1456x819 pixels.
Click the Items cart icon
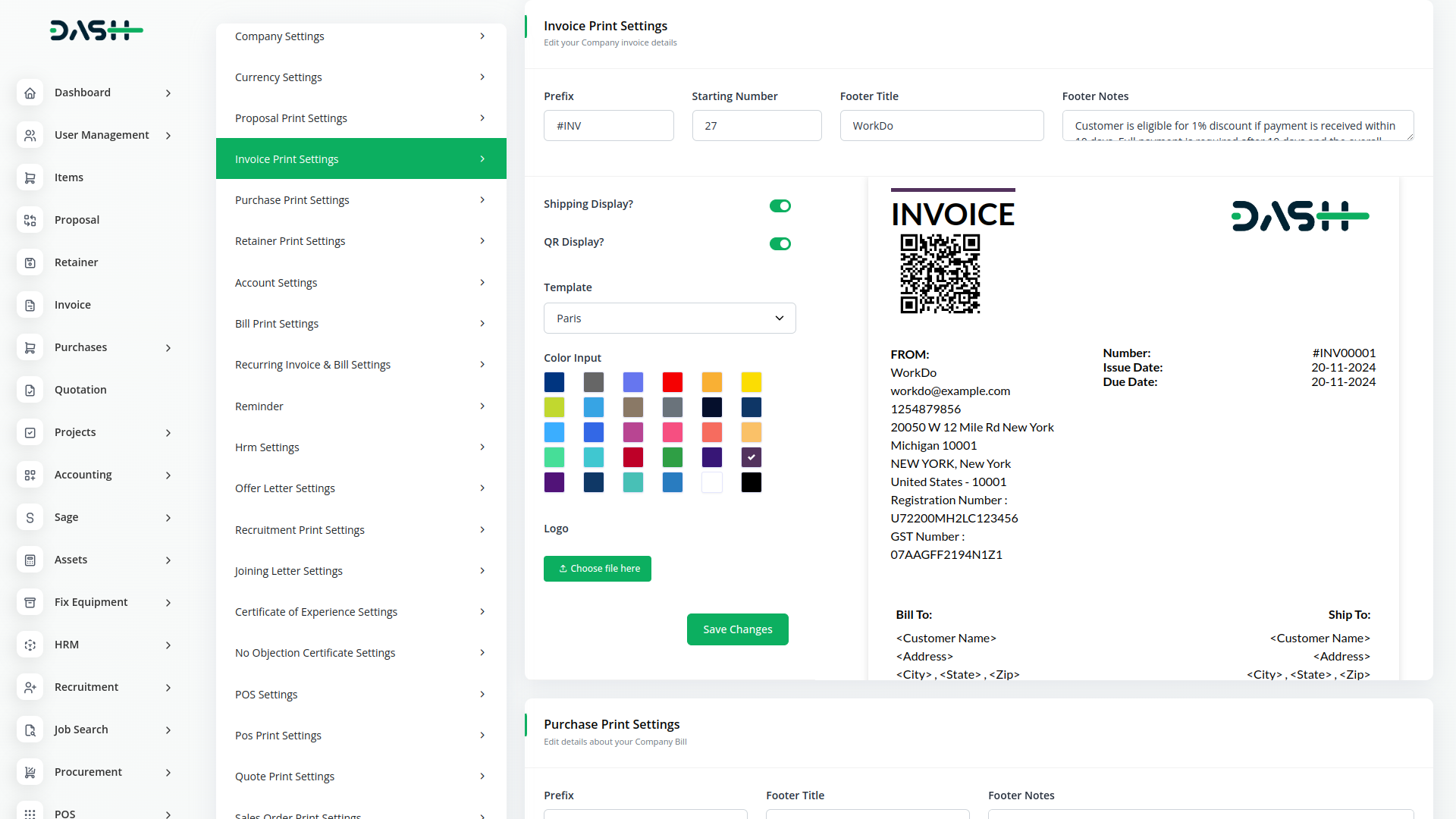pos(30,177)
